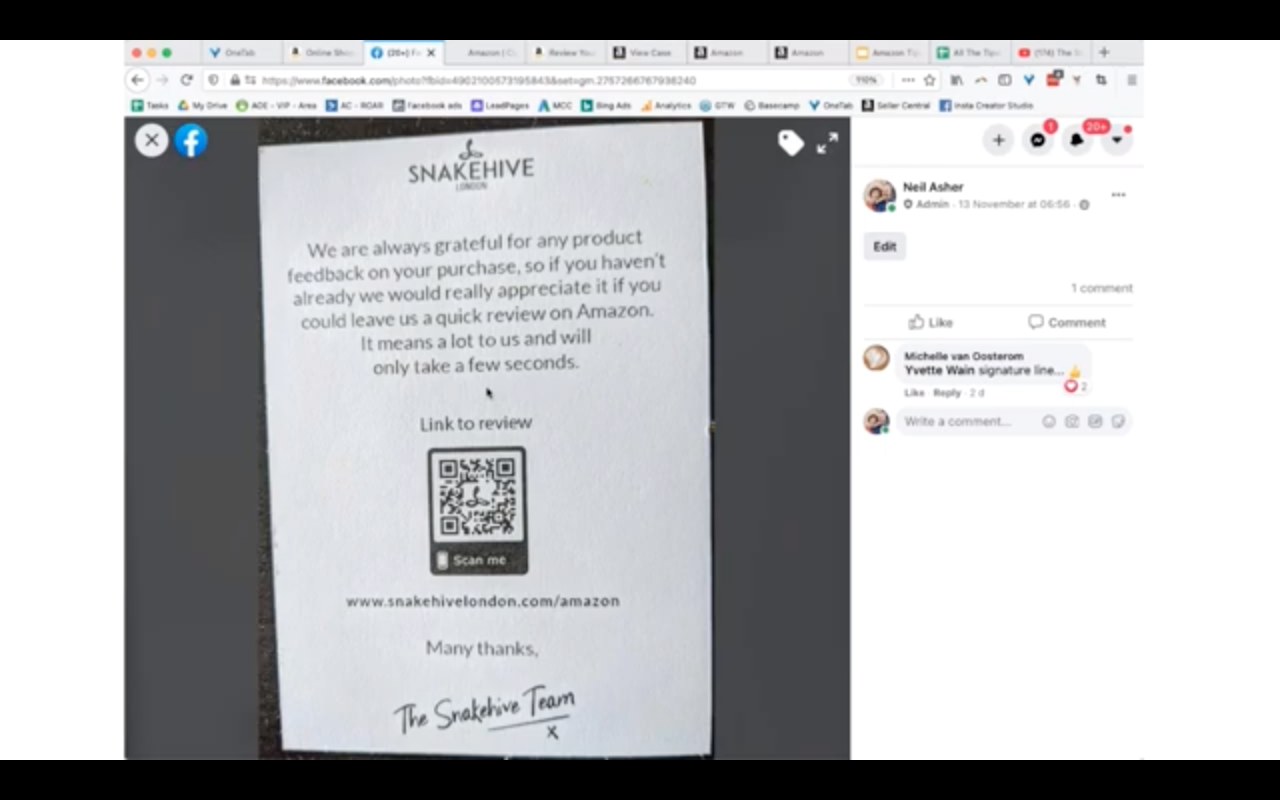Like Michelle's comment
The width and height of the screenshot is (1280, 800).
914,393
